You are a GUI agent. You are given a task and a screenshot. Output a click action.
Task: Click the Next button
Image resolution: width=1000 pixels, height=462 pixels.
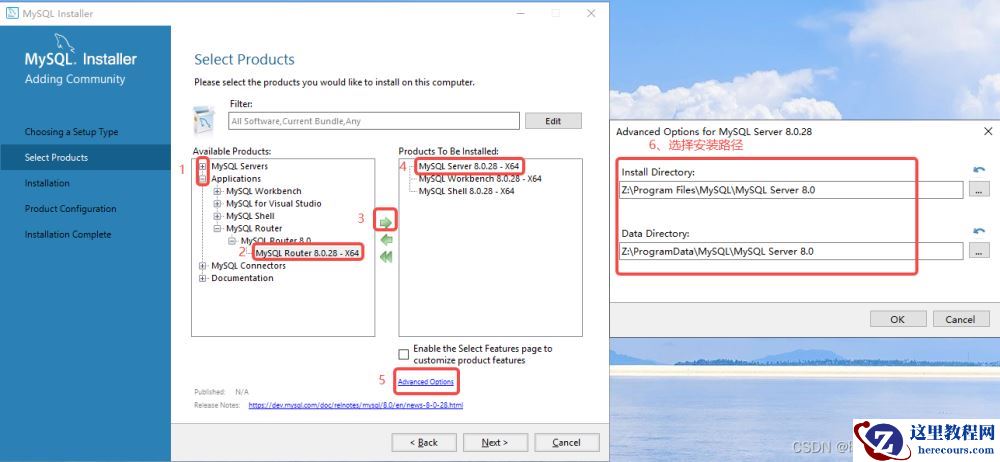point(496,442)
